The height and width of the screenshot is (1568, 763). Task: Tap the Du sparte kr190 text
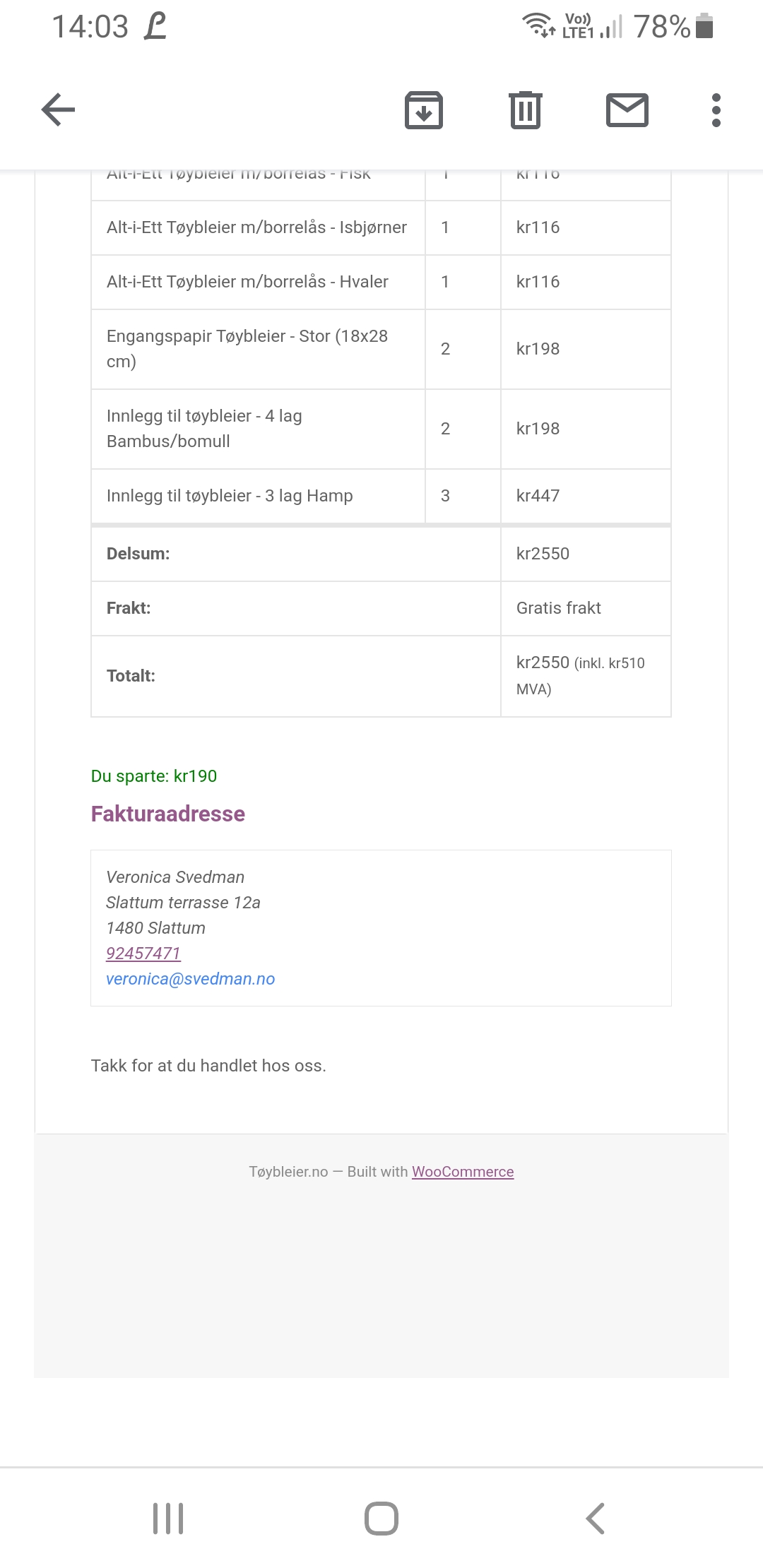pyautogui.click(x=154, y=776)
